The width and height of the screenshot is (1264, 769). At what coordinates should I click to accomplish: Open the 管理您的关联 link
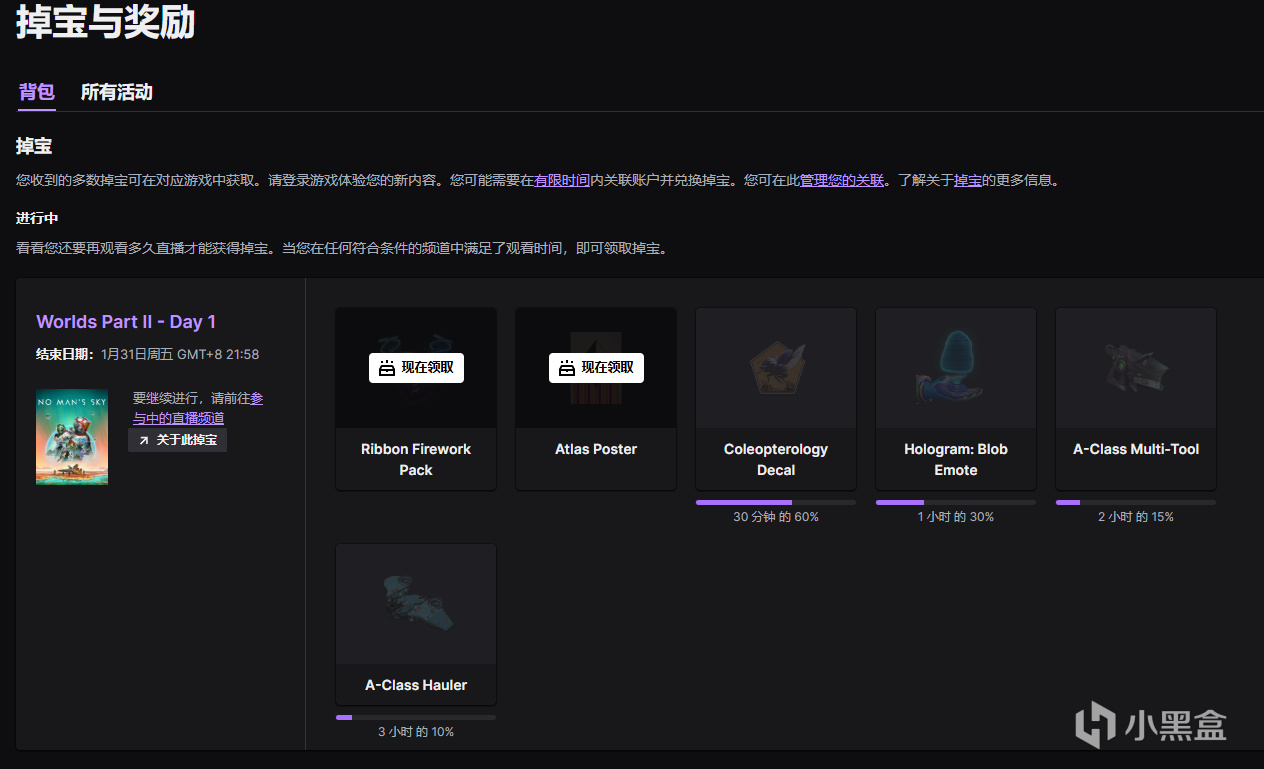(x=842, y=181)
